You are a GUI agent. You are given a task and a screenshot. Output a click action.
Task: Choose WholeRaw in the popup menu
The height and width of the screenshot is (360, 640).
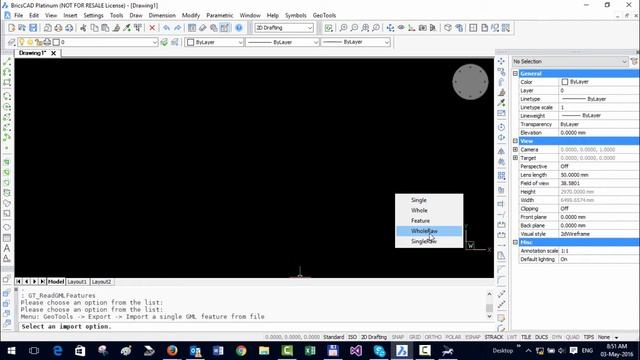[x=429, y=231]
